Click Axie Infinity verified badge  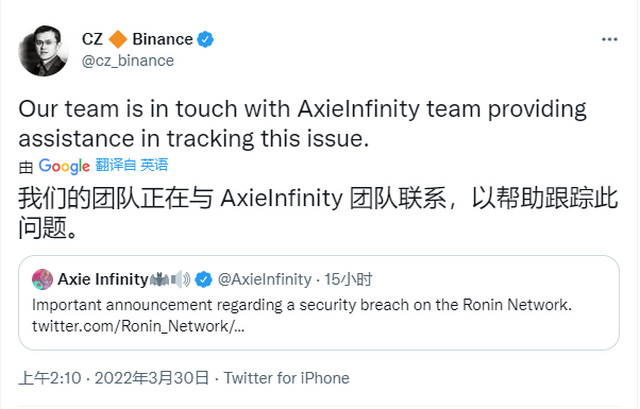(203, 280)
